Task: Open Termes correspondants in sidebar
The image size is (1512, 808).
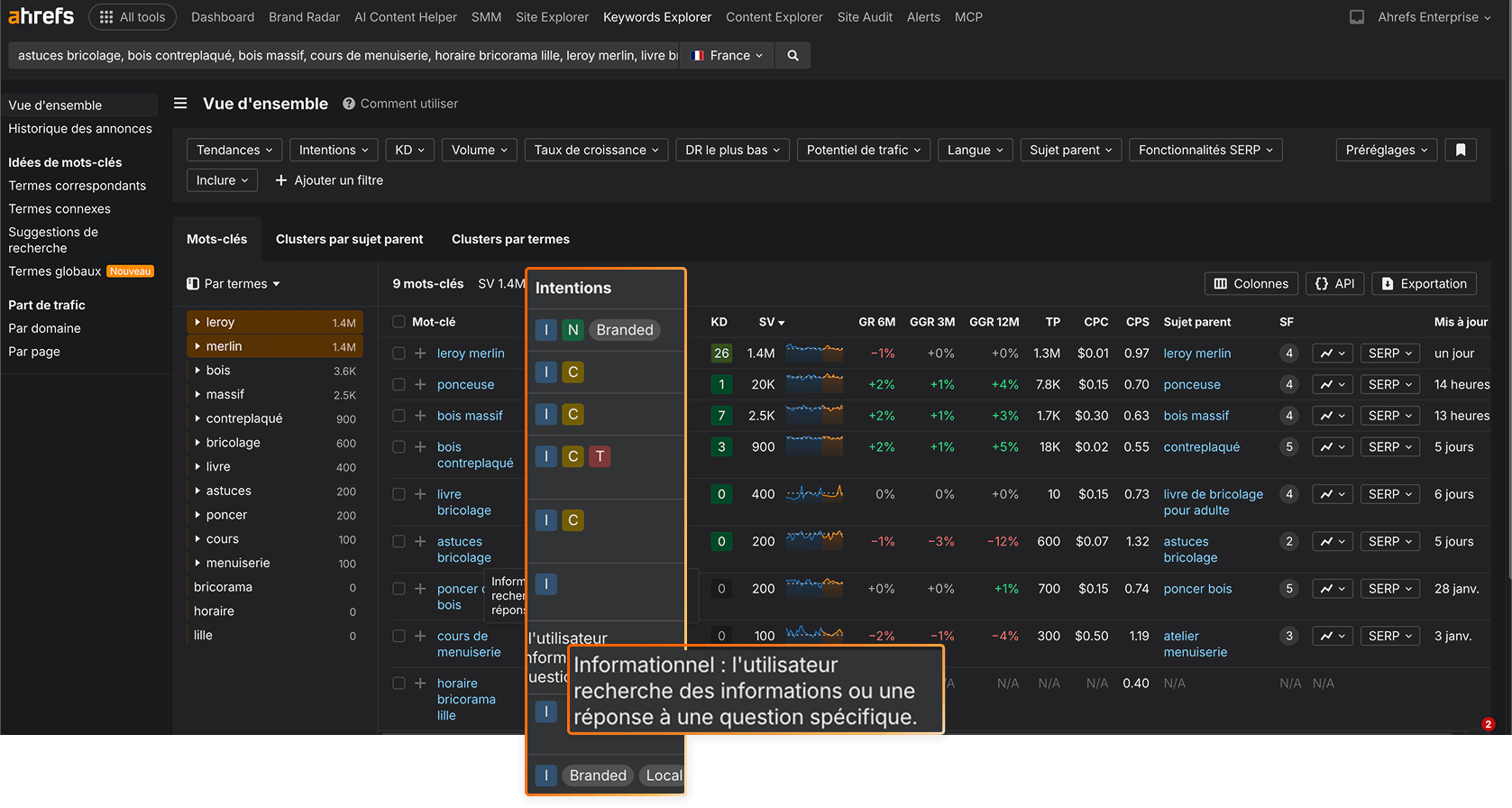Action: [x=77, y=186]
